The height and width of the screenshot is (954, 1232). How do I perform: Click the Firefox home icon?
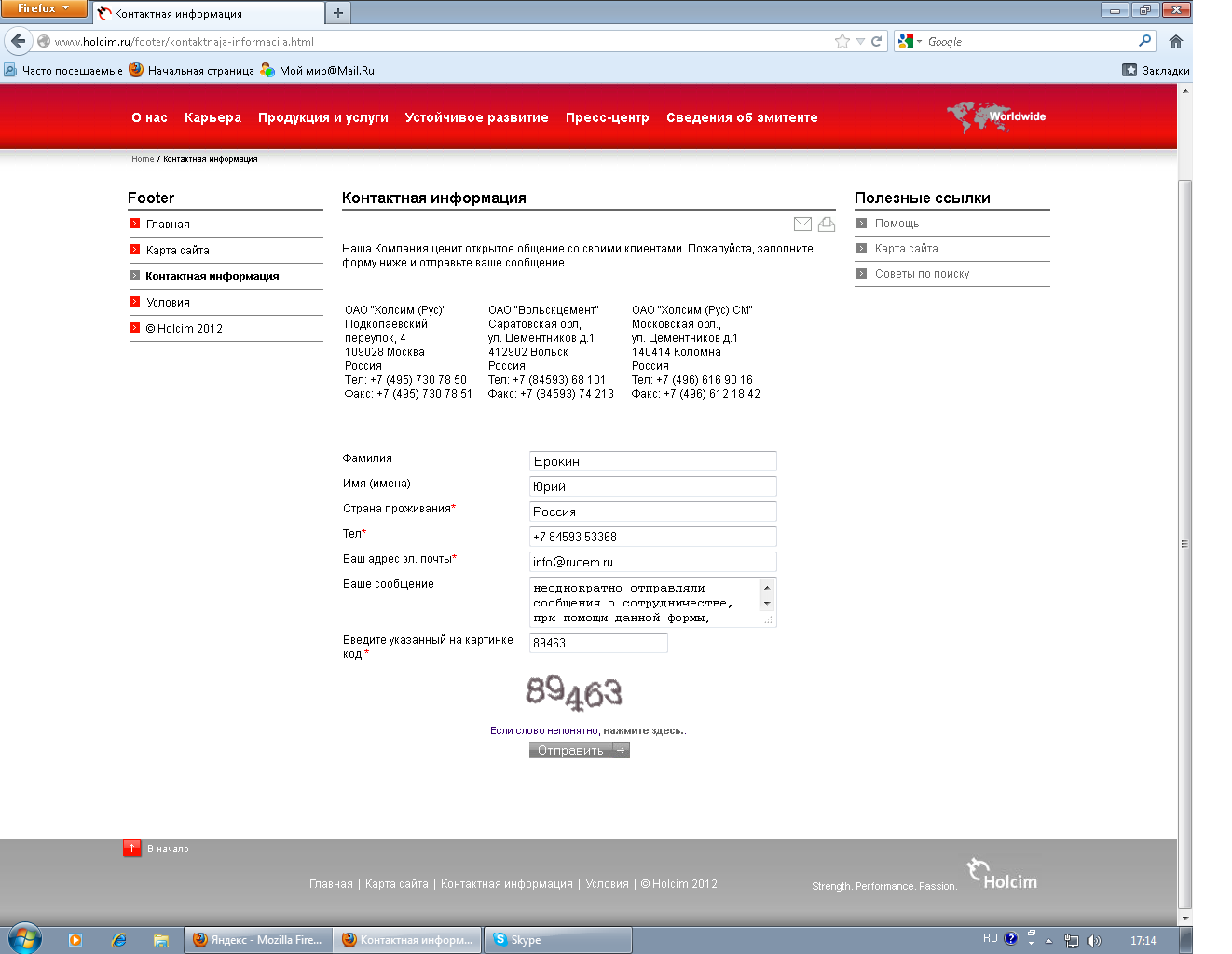point(1176,41)
